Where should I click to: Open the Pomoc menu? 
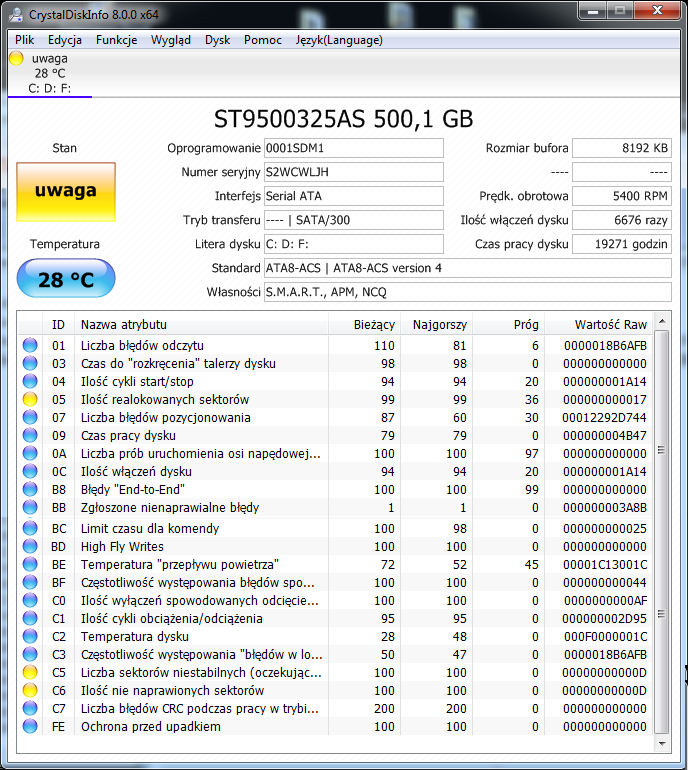[x=263, y=40]
